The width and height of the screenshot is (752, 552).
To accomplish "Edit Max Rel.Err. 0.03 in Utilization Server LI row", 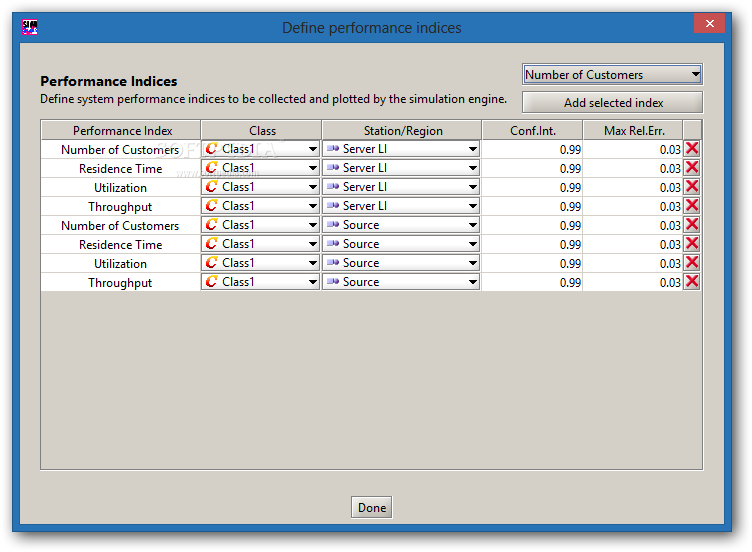I will [x=633, y=187].
